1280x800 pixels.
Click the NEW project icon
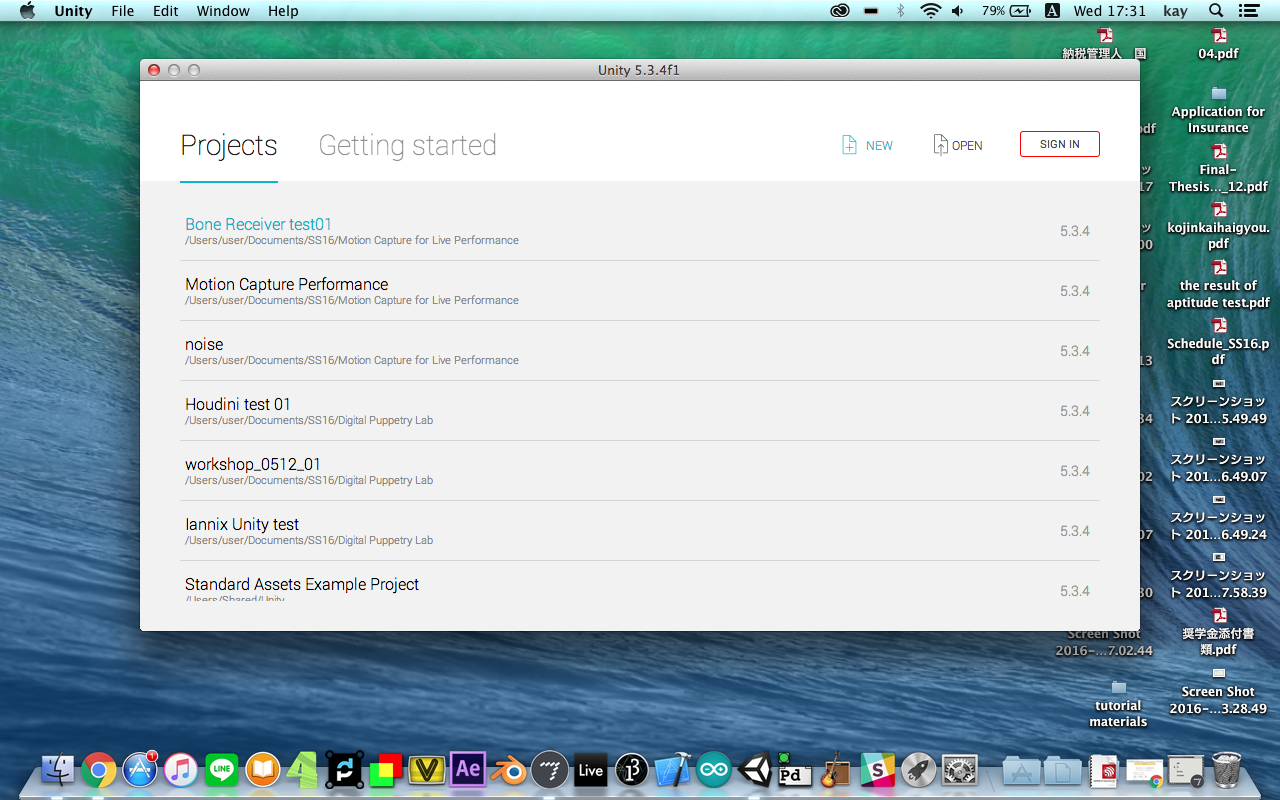click(x=849, y=145)
